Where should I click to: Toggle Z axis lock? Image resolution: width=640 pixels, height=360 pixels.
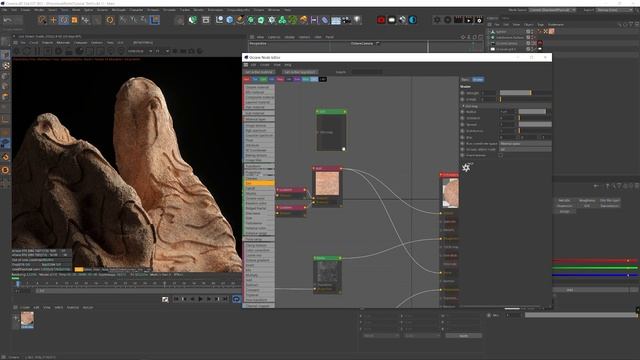point(143,20)
